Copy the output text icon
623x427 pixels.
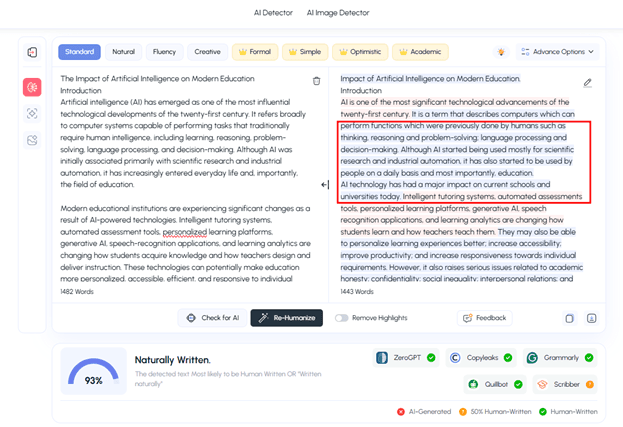pyautogui.click(x=569, y=318)
